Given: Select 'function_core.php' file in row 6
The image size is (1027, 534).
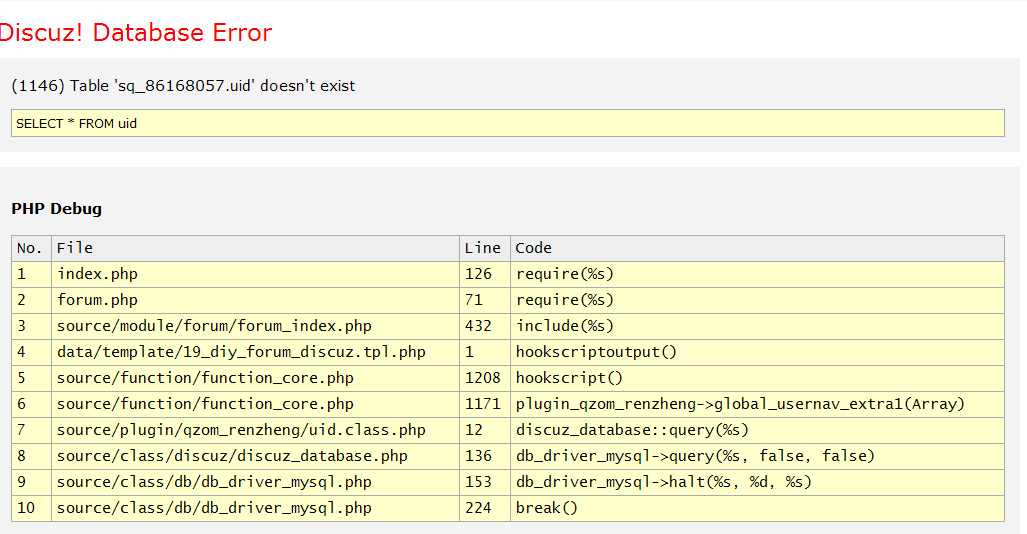Looking at the screenshot, I should pyautogui.click(x=255, y=404).
